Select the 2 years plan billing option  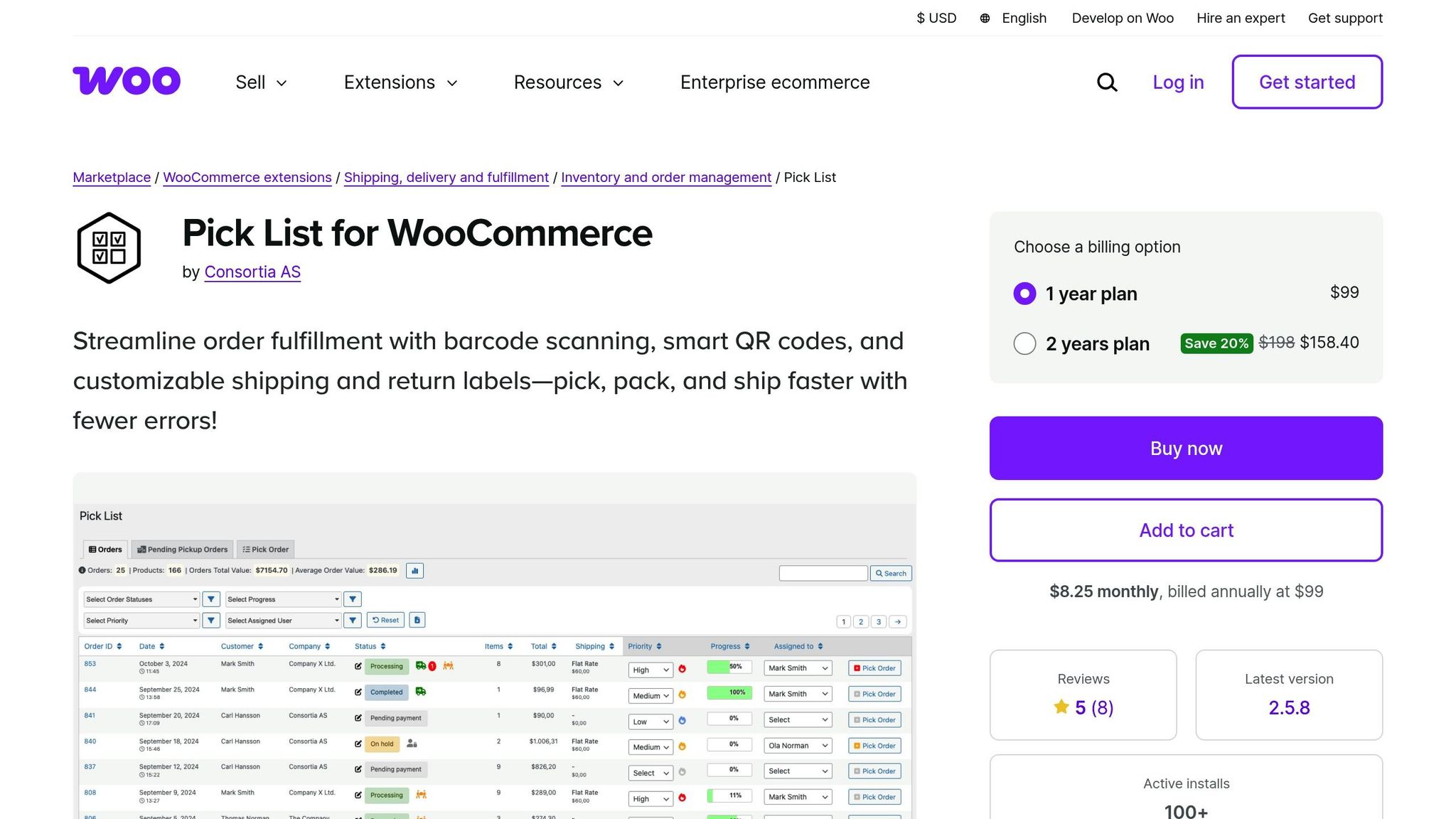coord(1024,343)
